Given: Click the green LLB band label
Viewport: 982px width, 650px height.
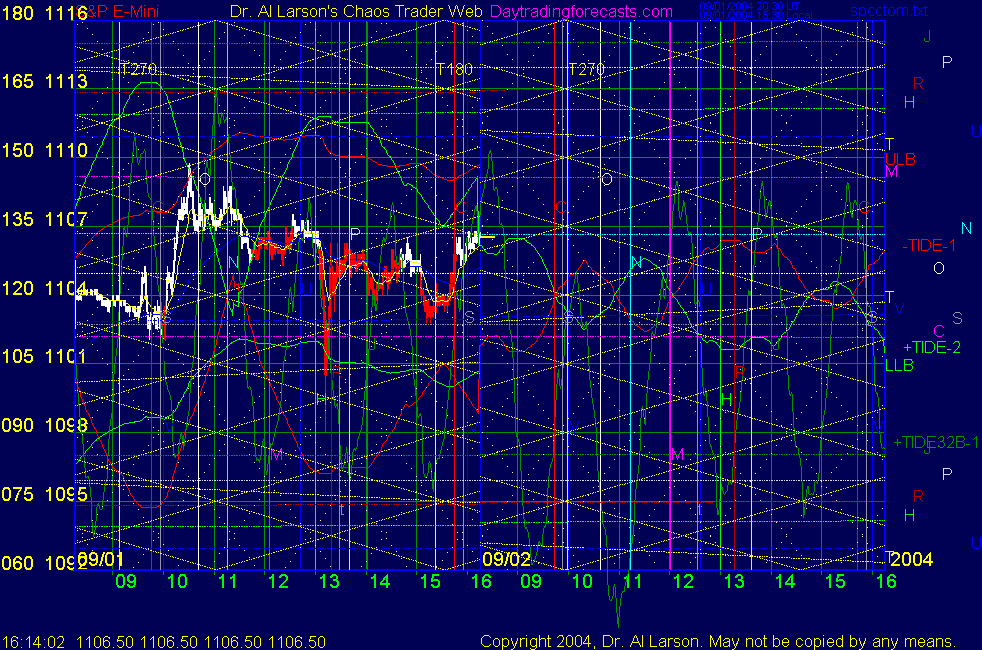Looking at the screenshot, I should (899, 365).
